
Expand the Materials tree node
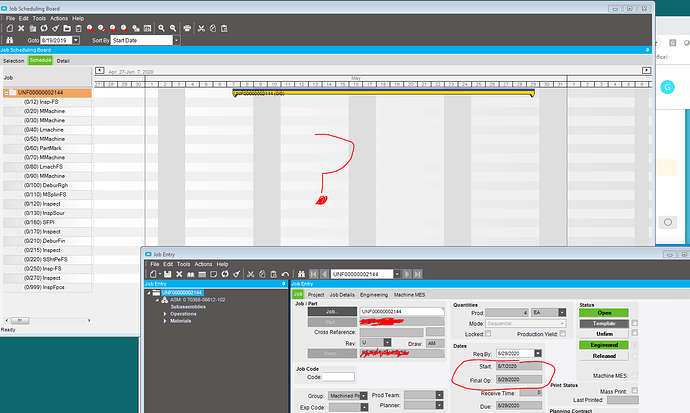coord(165,321)
